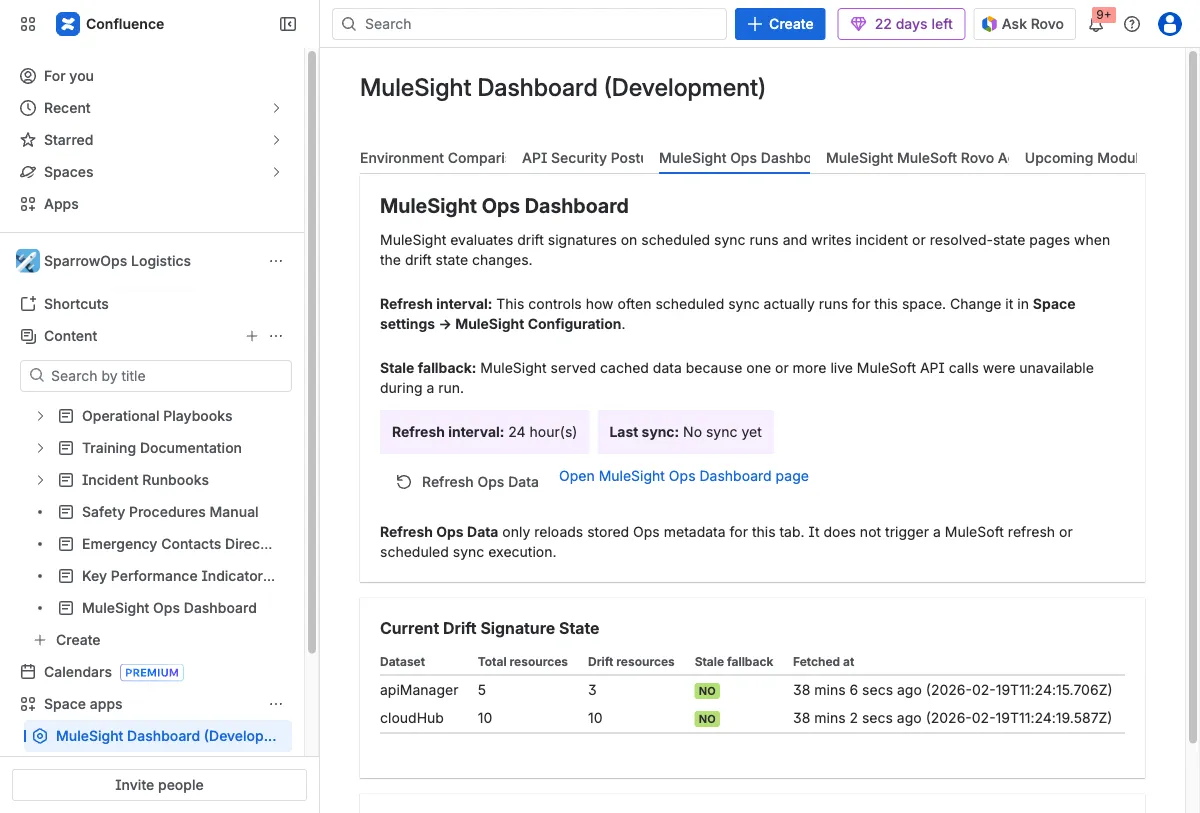Expand the Incident Runbooks page tree
Screen dimensions: 1200x813
(40, 480)
